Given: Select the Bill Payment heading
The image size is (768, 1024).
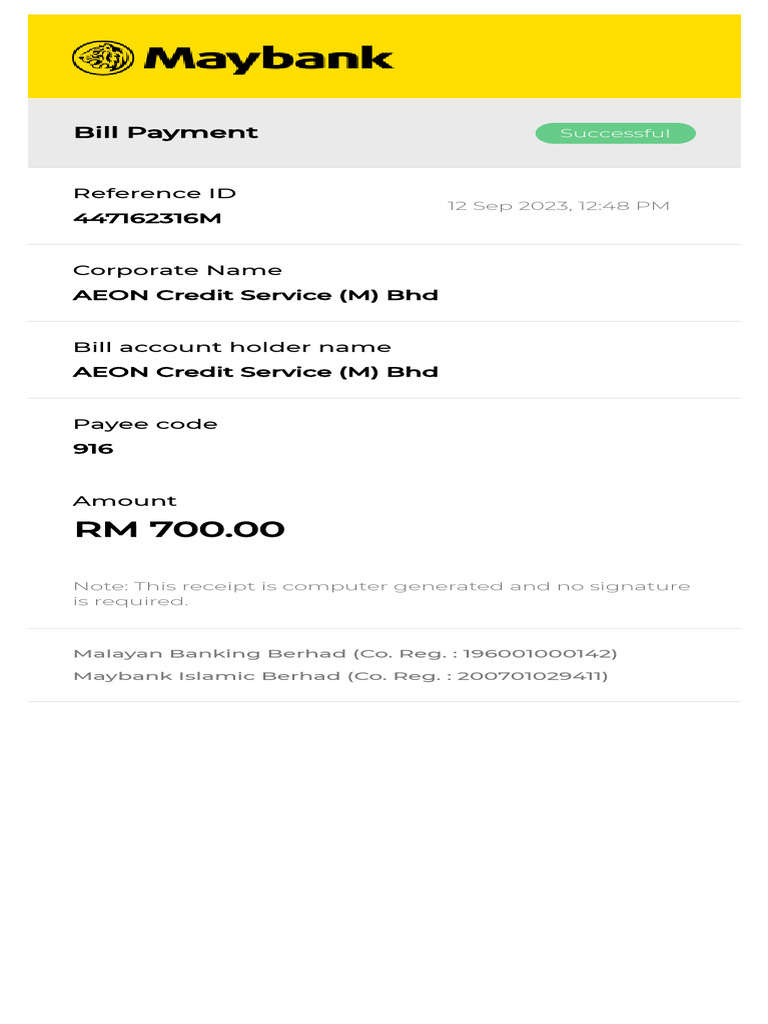Looking at the screenshot, I should [166, 133].
